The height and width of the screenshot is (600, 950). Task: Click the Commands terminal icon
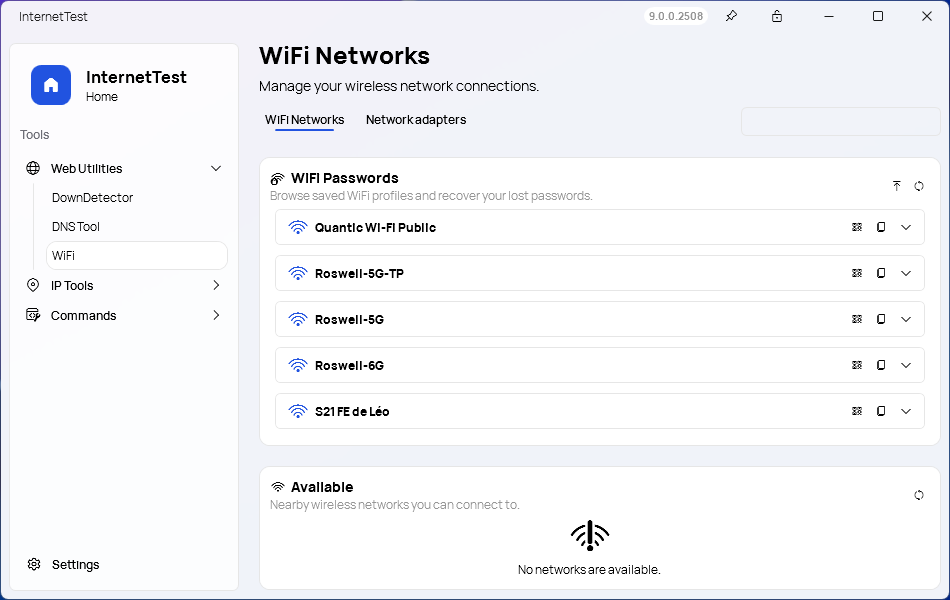[33, 315]
